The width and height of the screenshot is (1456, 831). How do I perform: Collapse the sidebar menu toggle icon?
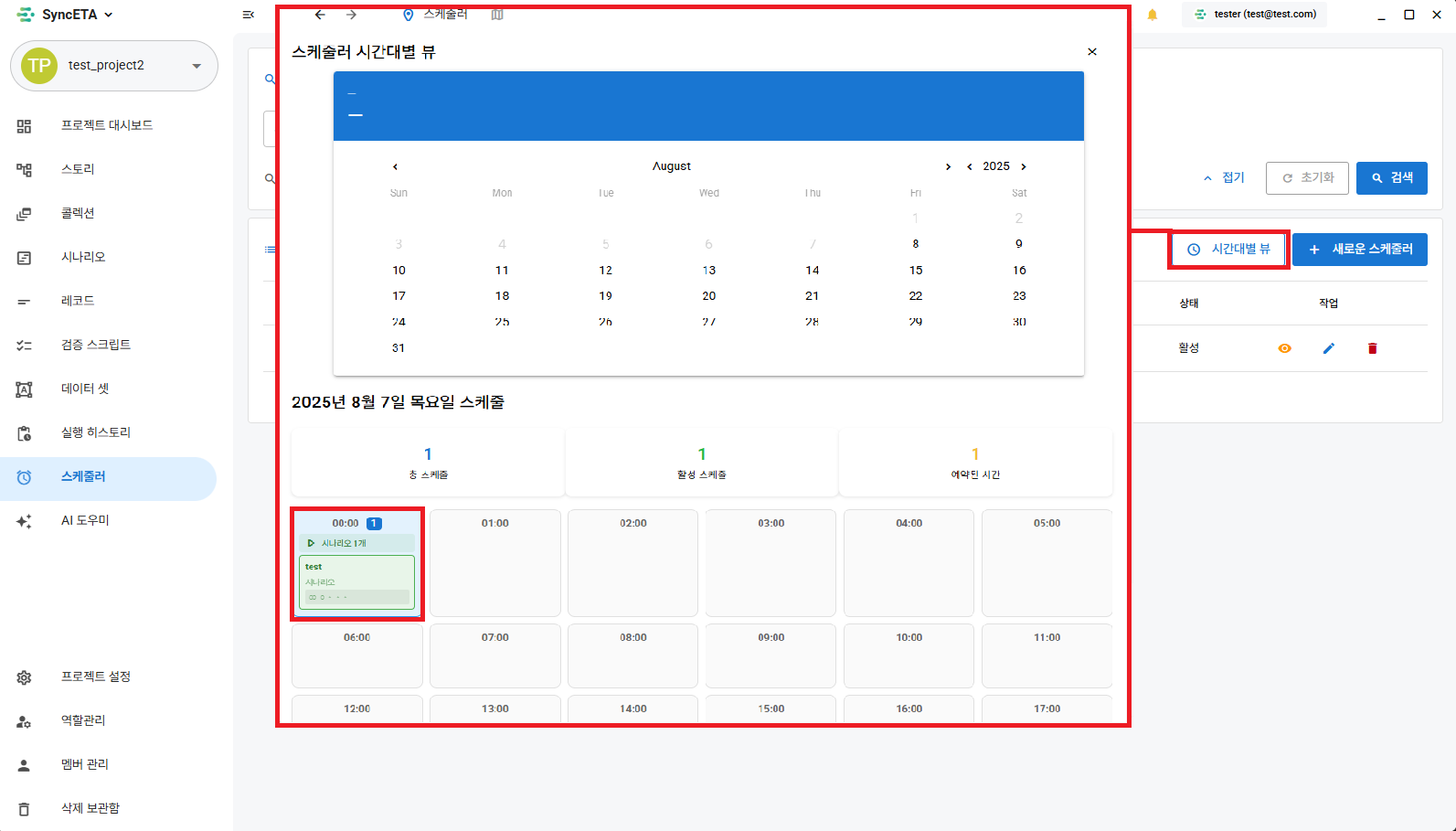click(x=248, y=15)
